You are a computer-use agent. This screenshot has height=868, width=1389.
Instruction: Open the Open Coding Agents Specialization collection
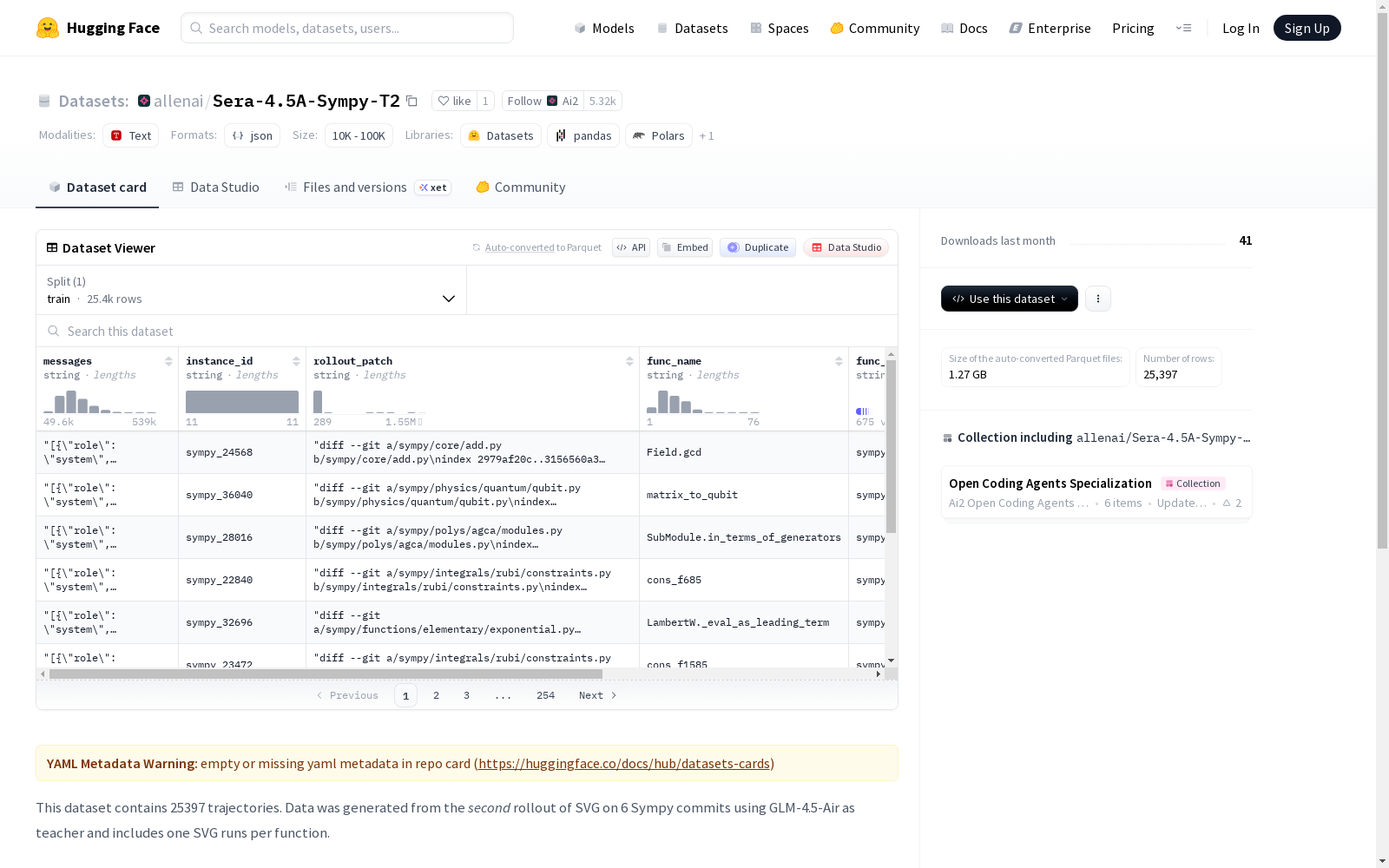[x=1096, y=492]
